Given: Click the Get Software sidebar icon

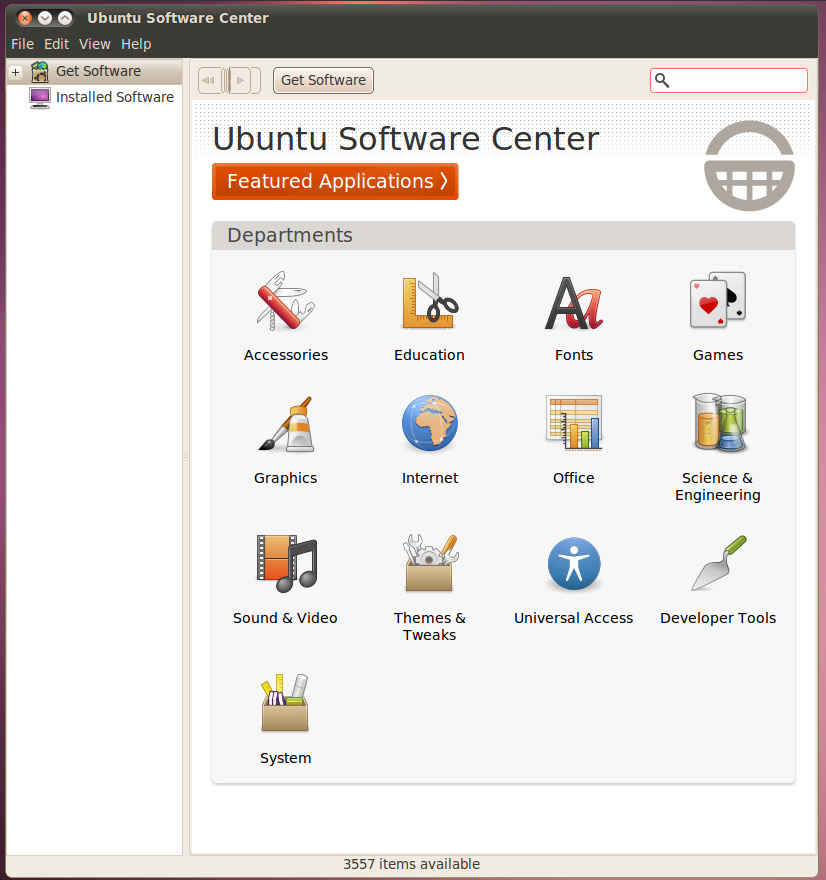Looking at the screenshot, I should click(x=39, y=72).
